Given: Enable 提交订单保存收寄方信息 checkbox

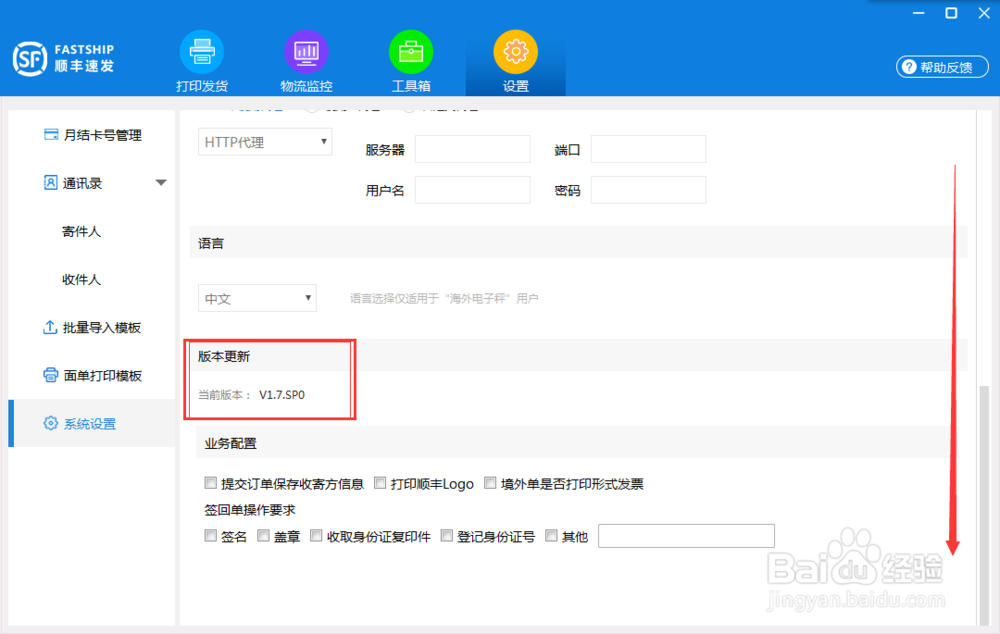Looking at the screenshot, I should point(211,482).
